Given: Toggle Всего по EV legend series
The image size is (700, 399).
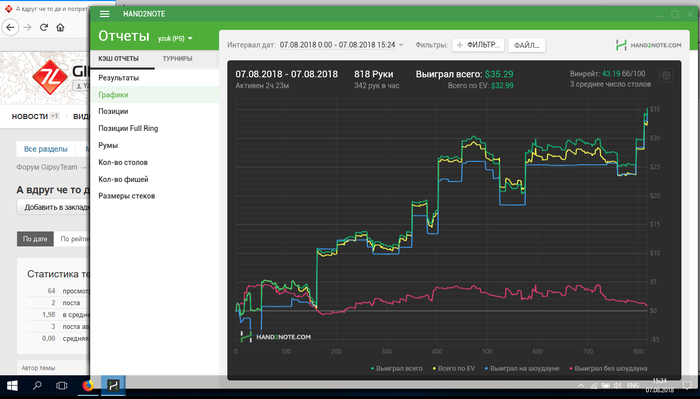Looking at the screenshot, I should tap(454, 369).
